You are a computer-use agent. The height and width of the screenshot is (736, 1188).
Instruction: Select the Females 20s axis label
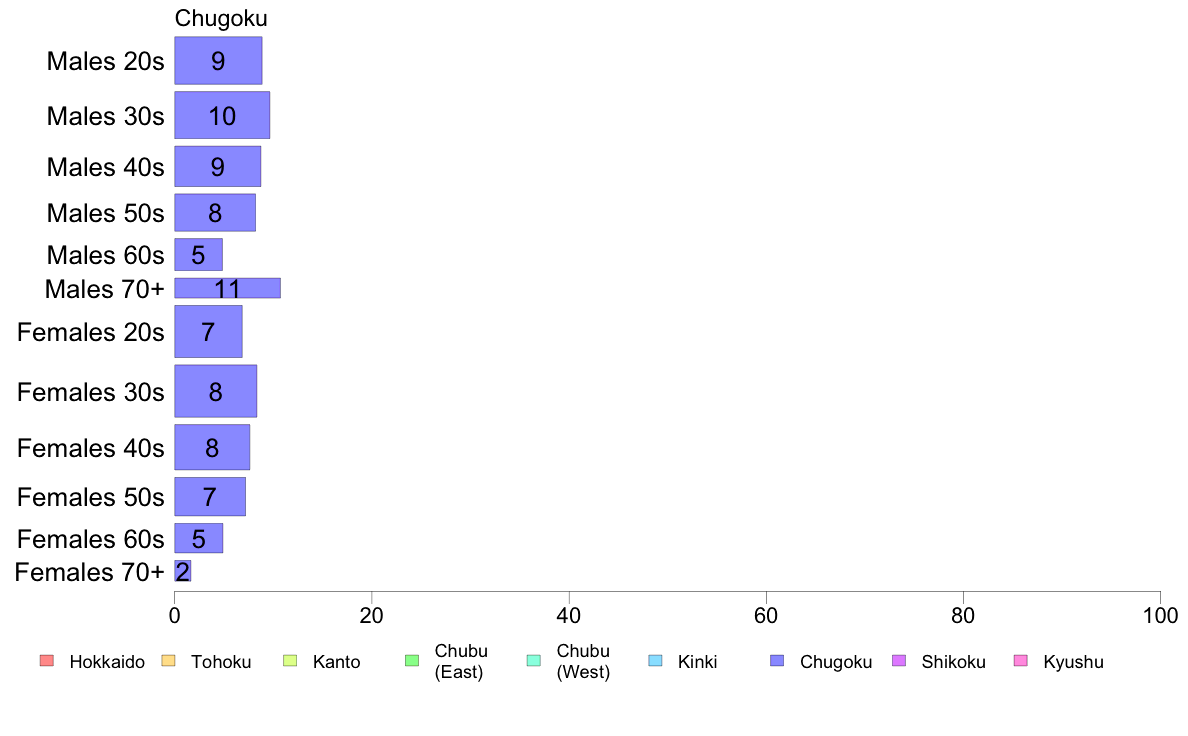90,332
